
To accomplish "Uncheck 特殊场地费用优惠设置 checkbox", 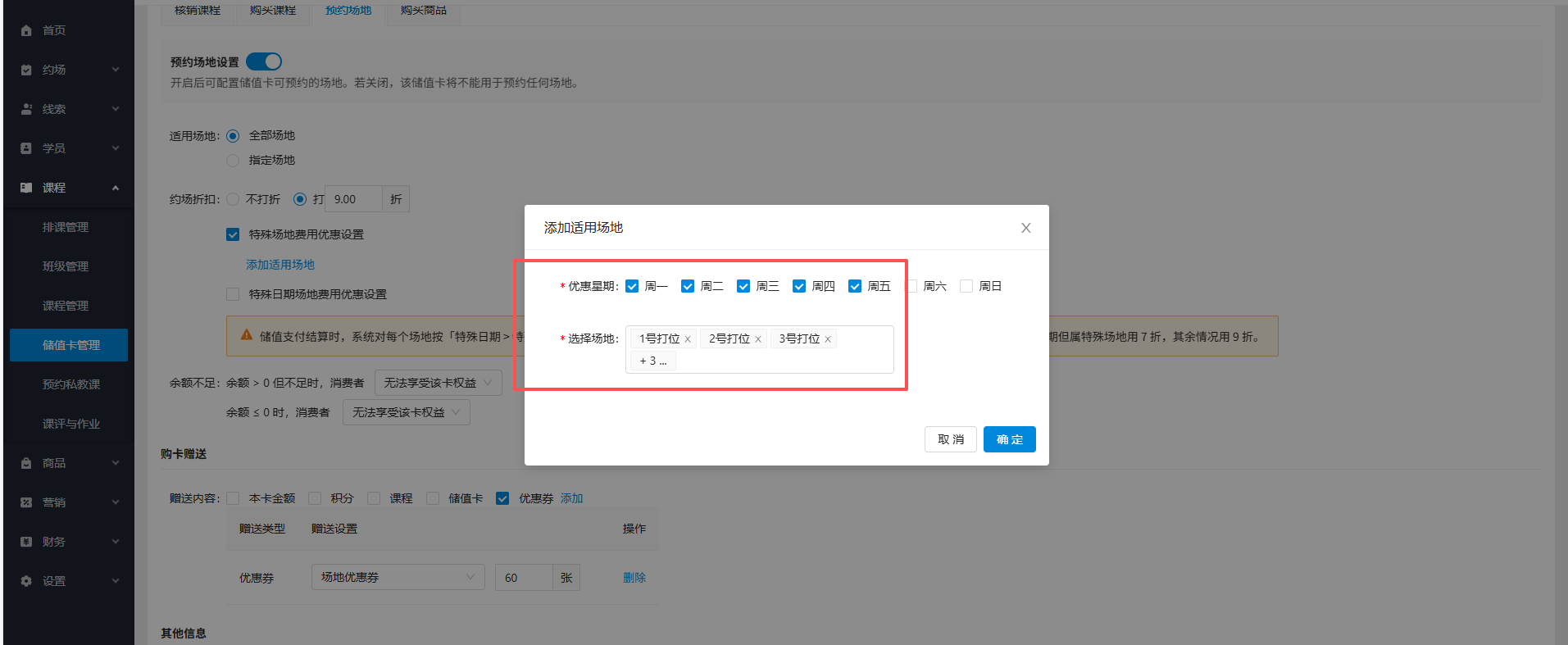I will tap(233, 234).
